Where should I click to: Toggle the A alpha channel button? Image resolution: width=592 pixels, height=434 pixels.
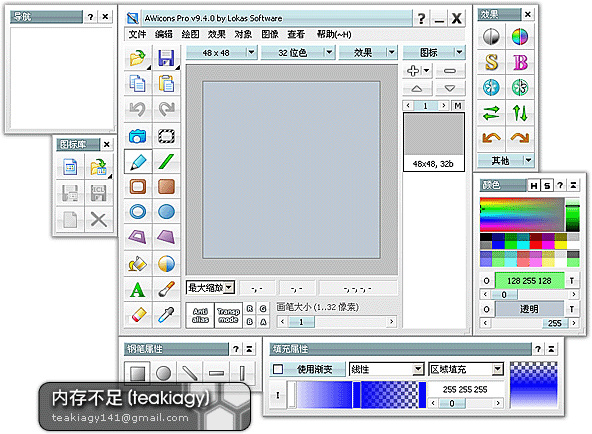[x=263, y=322]
